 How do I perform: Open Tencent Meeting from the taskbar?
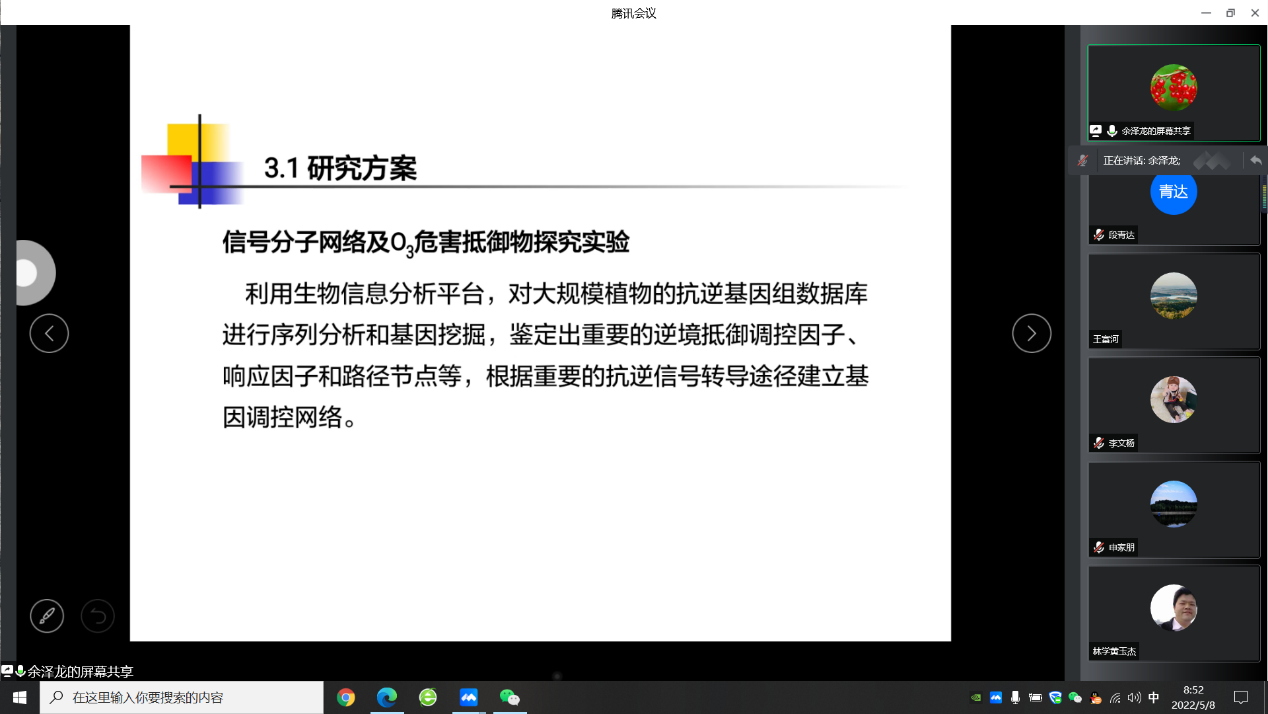(469, 698)
